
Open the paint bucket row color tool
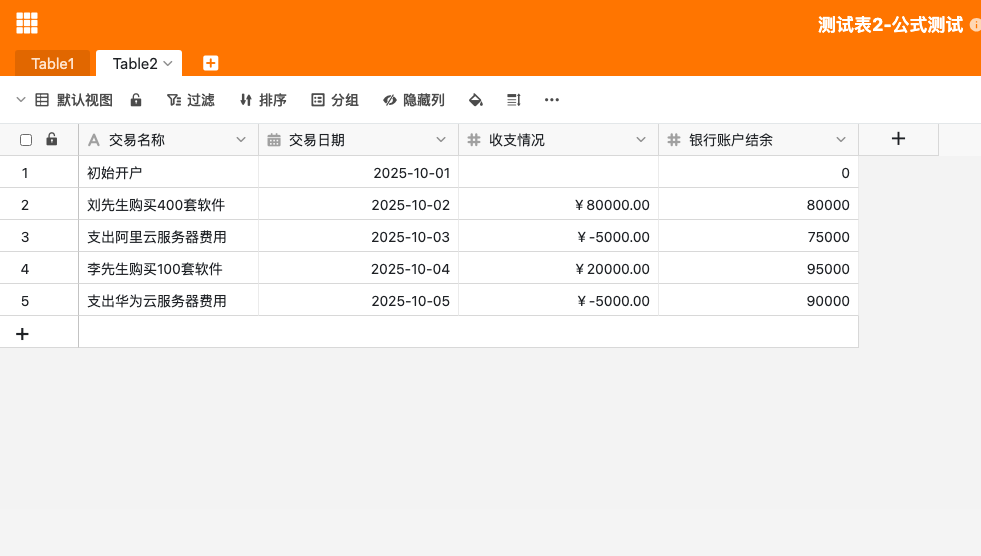click(x=476, y=100)
